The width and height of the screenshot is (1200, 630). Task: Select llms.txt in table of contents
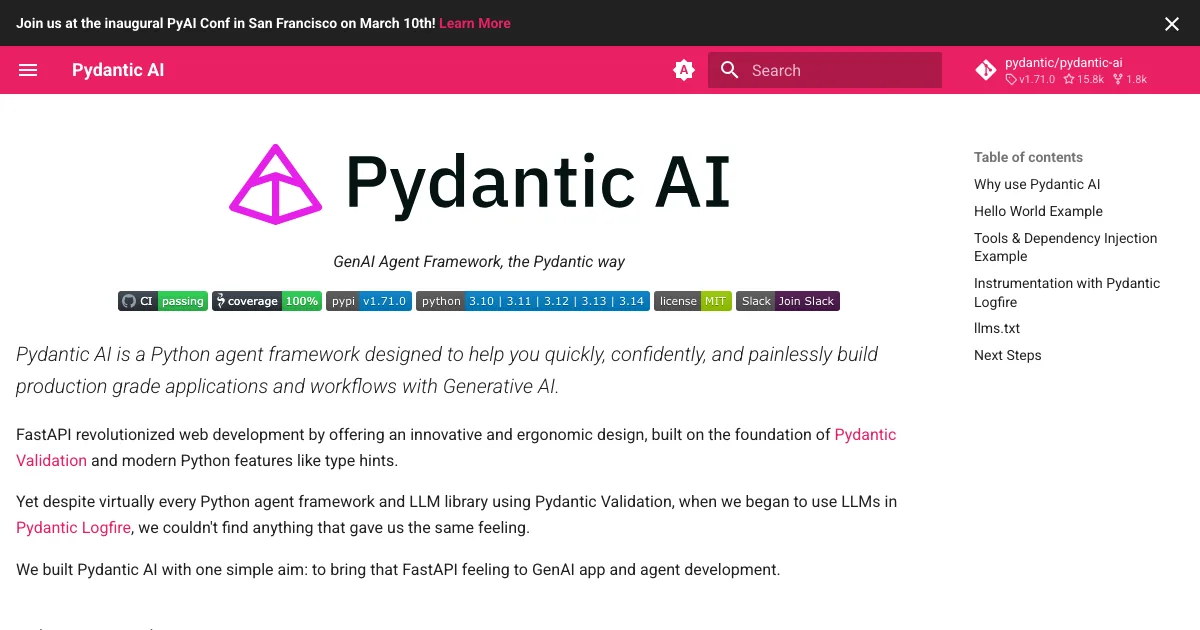[997, 328]
